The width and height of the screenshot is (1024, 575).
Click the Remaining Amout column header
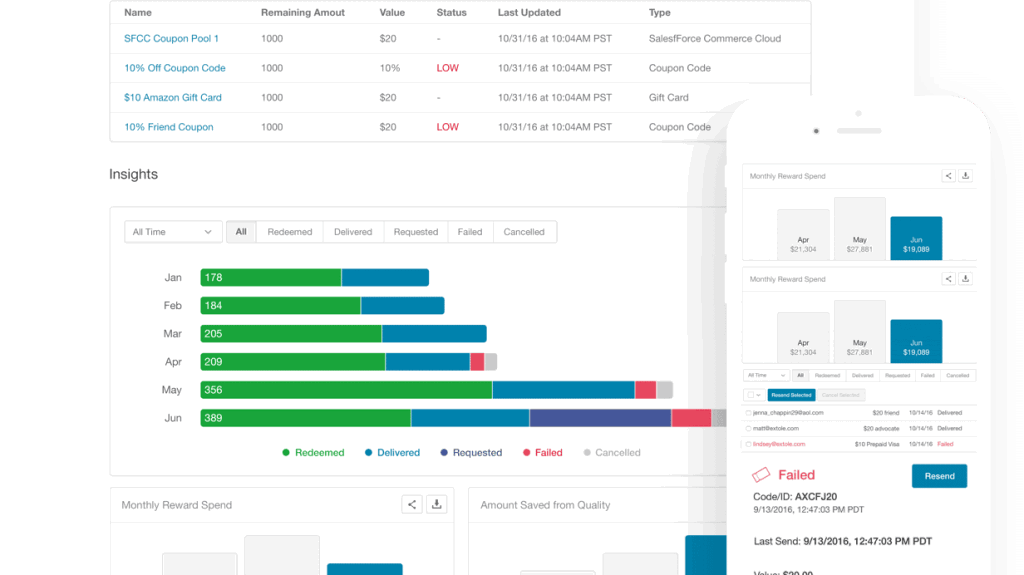click(x=302, y=12)
